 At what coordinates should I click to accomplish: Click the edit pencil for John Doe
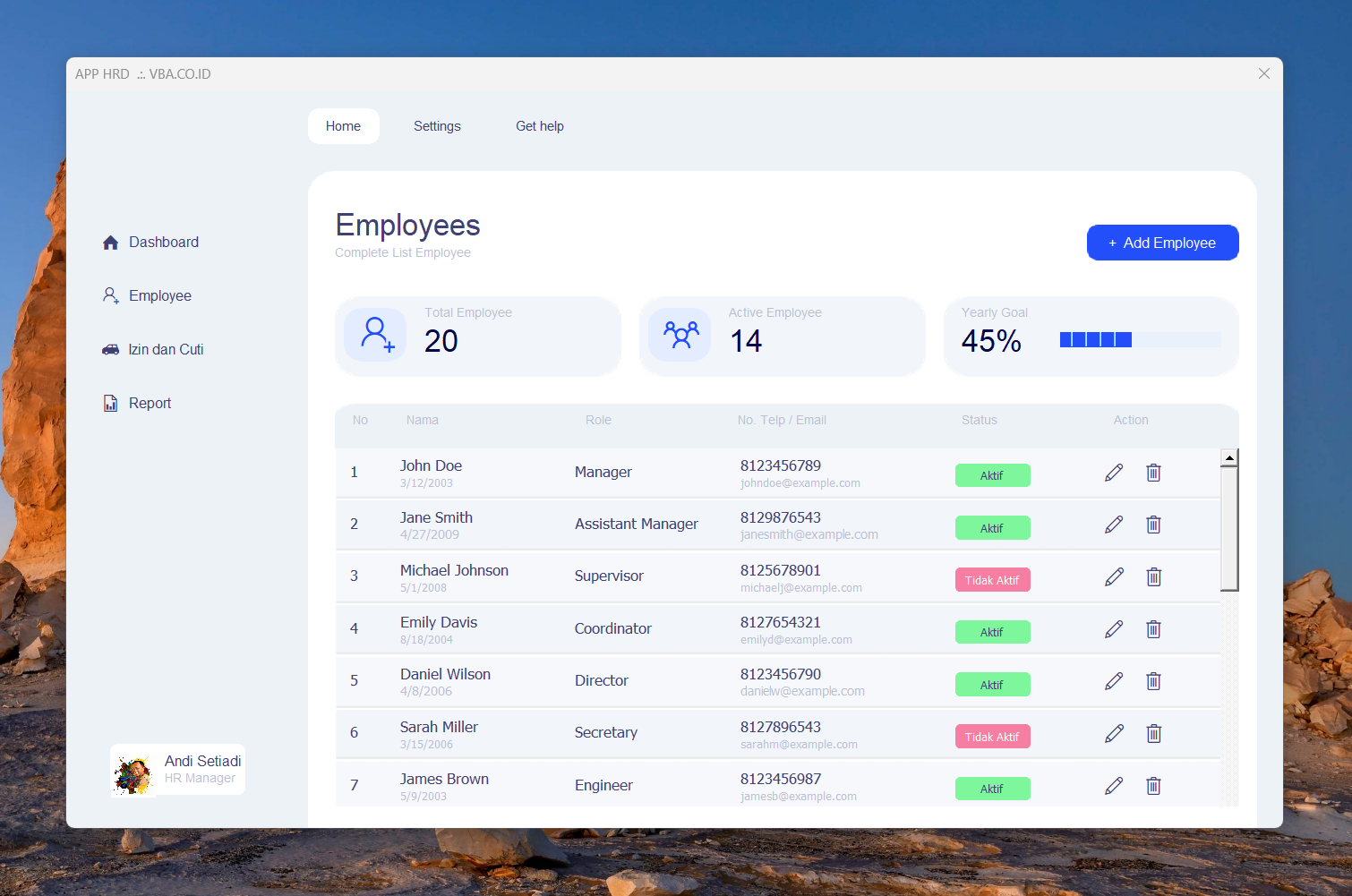(x=1114, y=473)
